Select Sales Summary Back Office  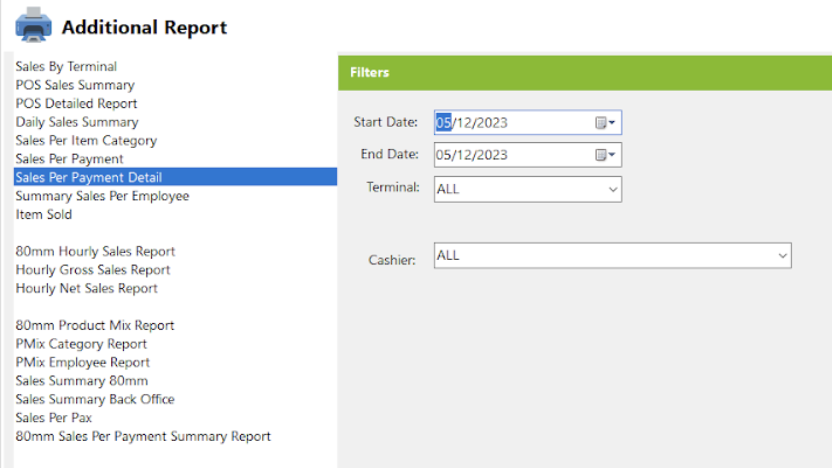click(95, 399)
